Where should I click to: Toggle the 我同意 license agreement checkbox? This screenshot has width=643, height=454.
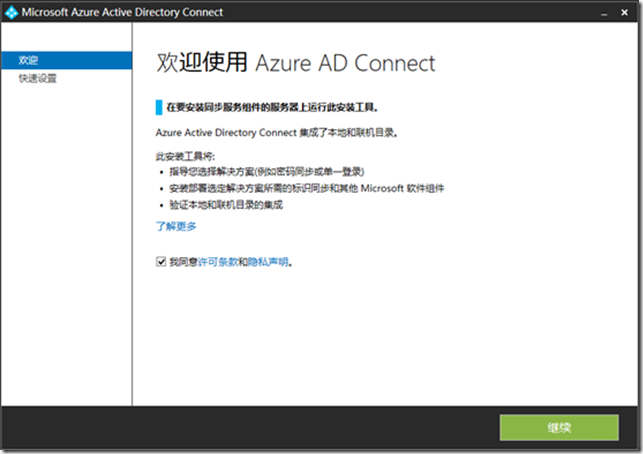[161, 262]
